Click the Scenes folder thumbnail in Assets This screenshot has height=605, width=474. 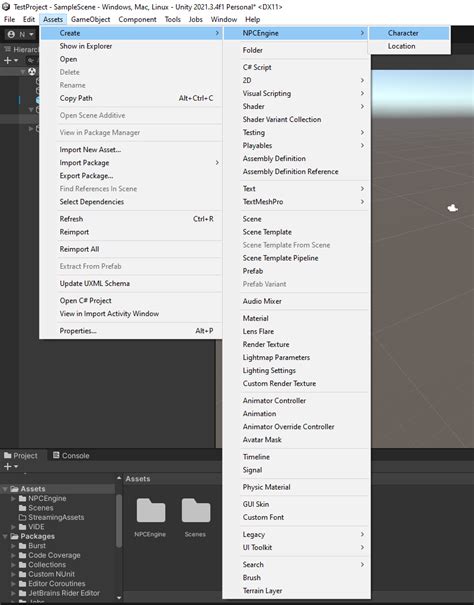196,510
